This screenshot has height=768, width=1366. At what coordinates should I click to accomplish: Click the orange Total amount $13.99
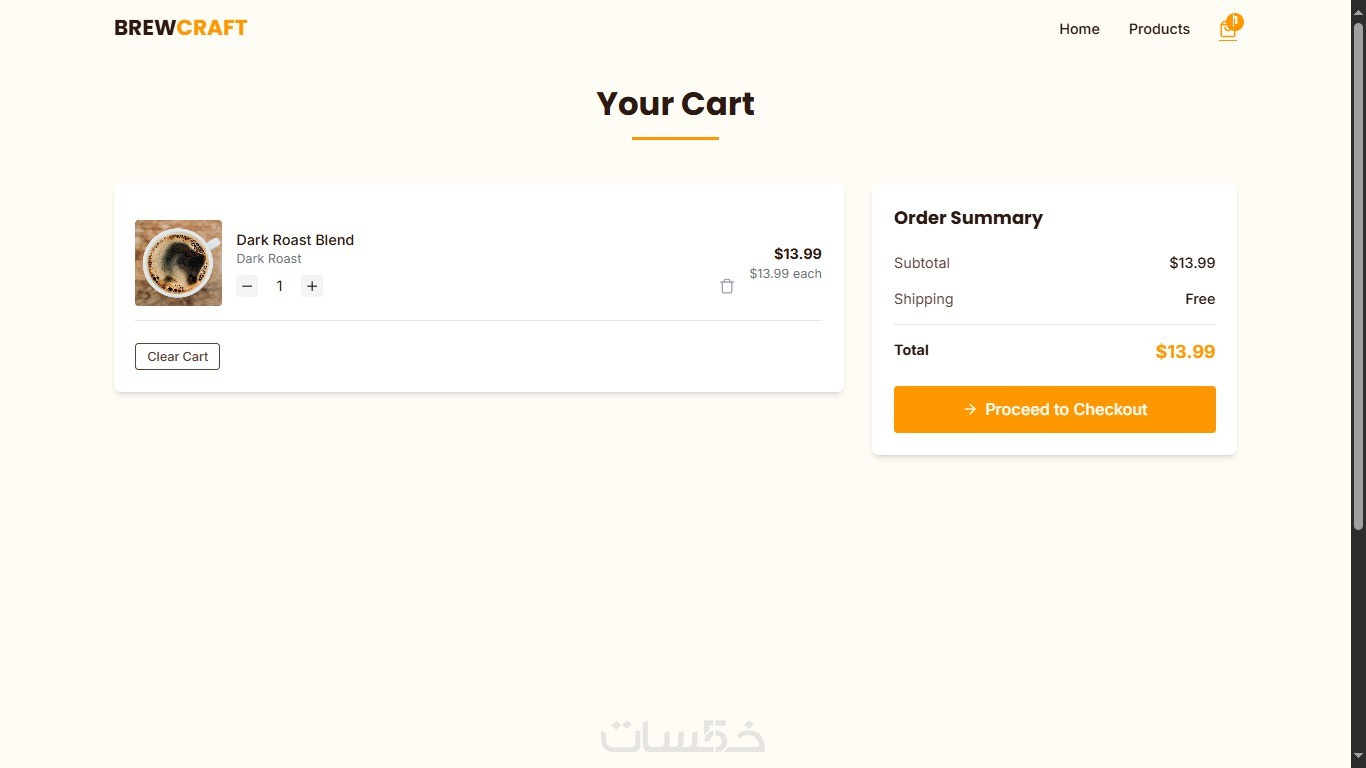click(x=1185, y=352)
